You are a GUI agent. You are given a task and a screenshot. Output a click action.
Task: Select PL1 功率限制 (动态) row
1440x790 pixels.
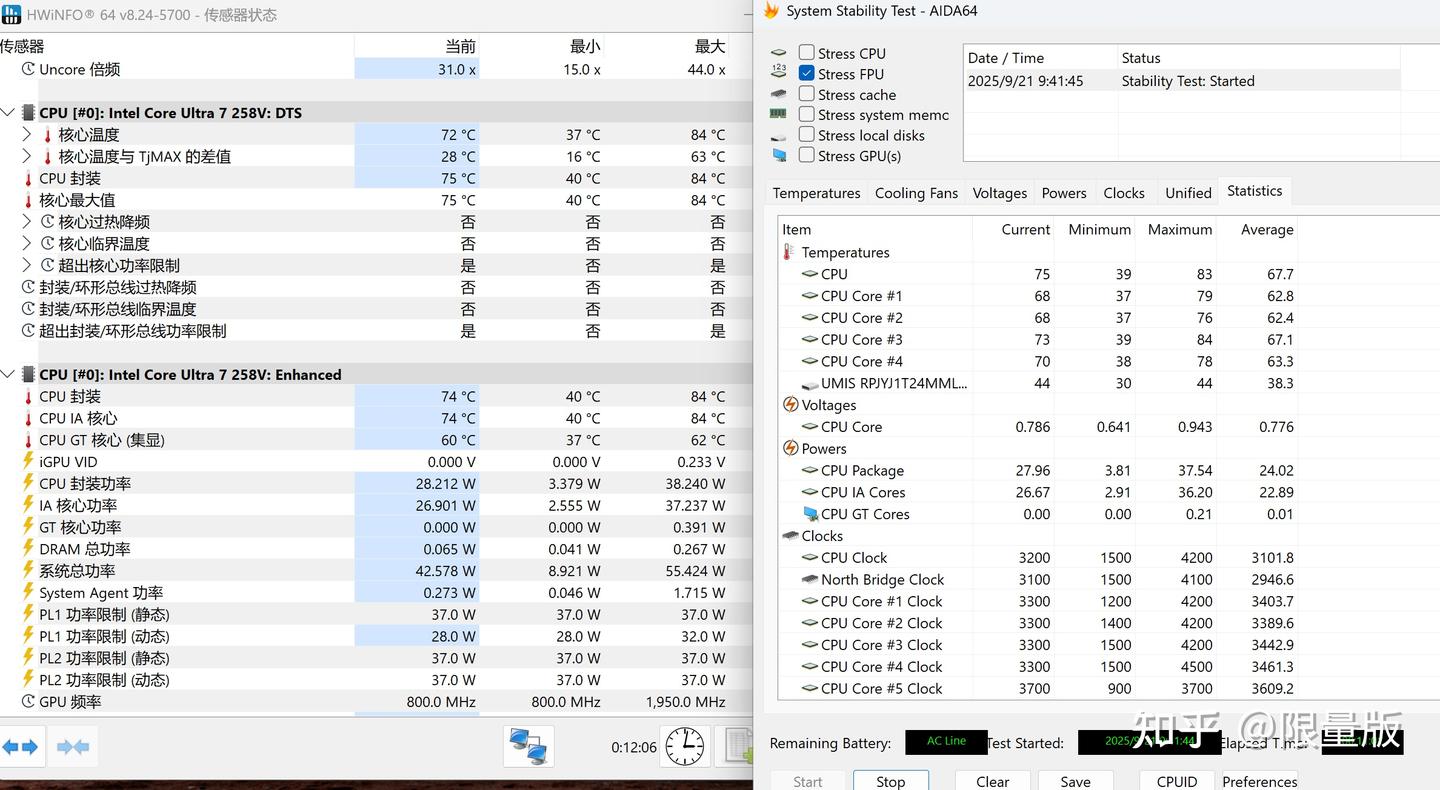376,636
